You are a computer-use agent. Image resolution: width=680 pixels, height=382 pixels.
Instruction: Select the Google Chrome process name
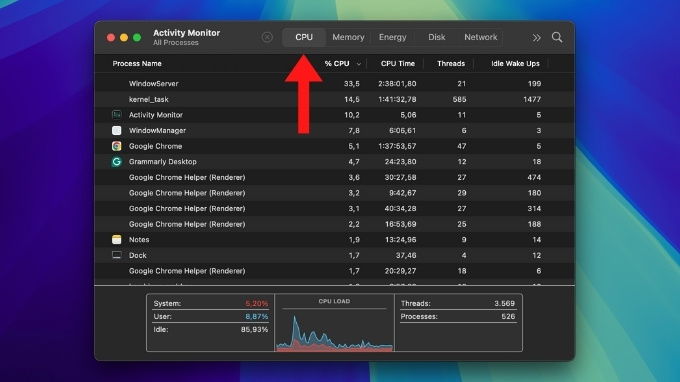click(155, 146)
